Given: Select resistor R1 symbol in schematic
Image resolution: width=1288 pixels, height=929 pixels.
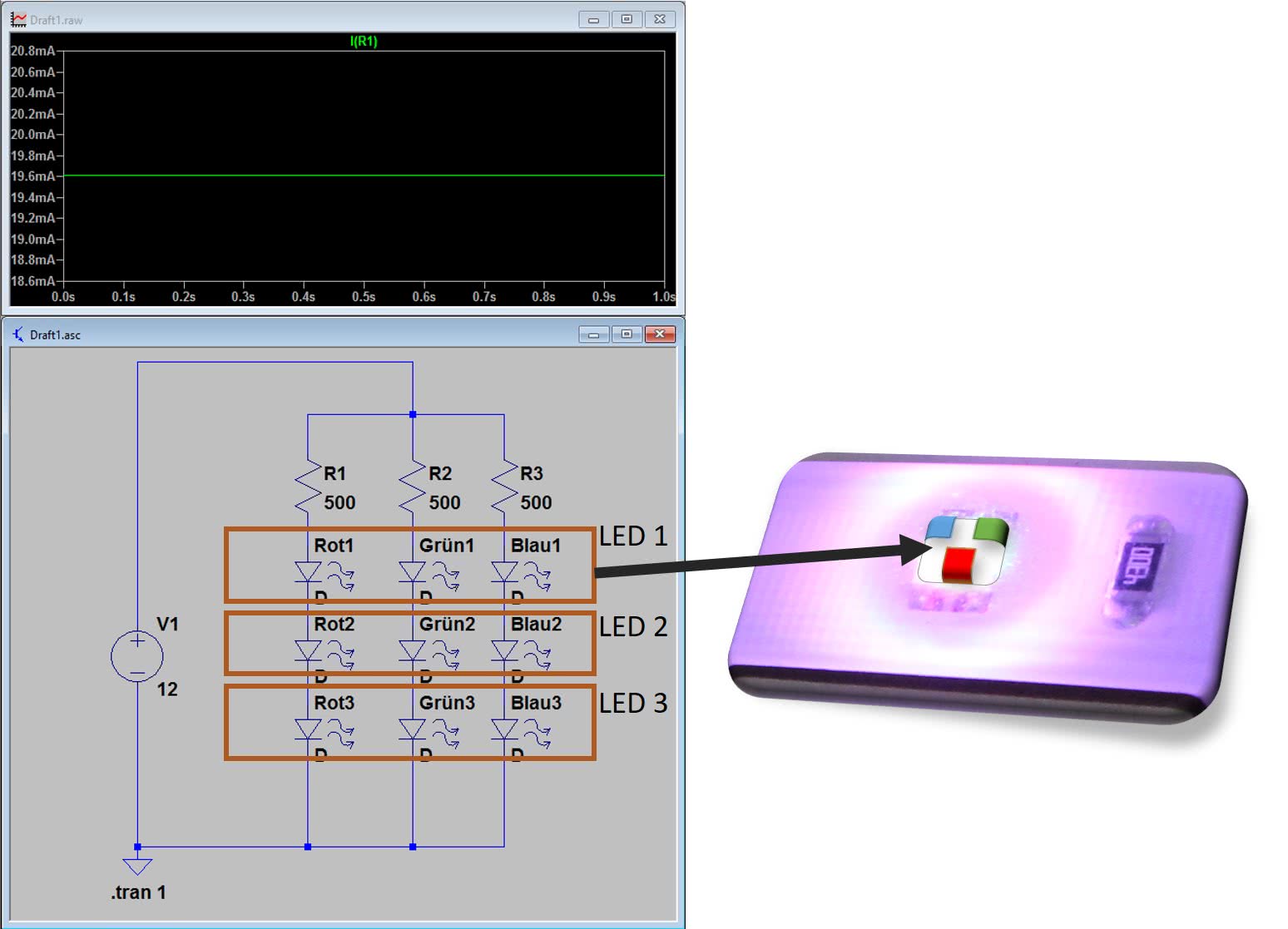Looking at the screenshot, I should pyautogui.click(x=308, y=488).
